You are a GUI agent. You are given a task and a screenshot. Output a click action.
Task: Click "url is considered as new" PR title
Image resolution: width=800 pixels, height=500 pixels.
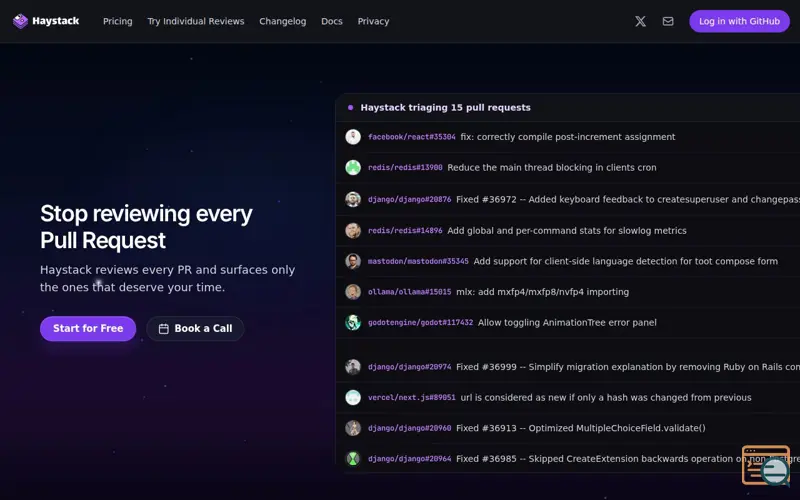pyautogui.click(x=606, y=397)
